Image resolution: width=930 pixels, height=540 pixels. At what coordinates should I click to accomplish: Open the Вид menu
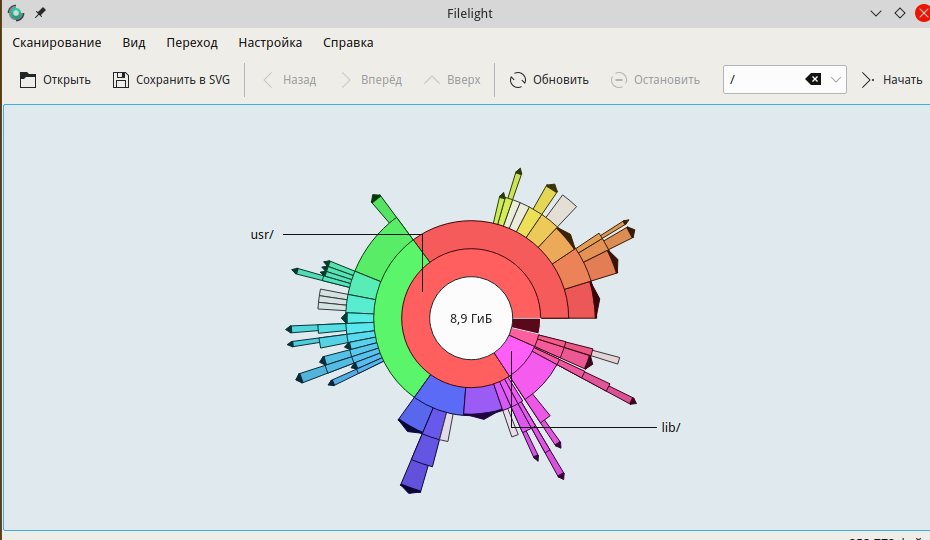(x=134, y=43)
